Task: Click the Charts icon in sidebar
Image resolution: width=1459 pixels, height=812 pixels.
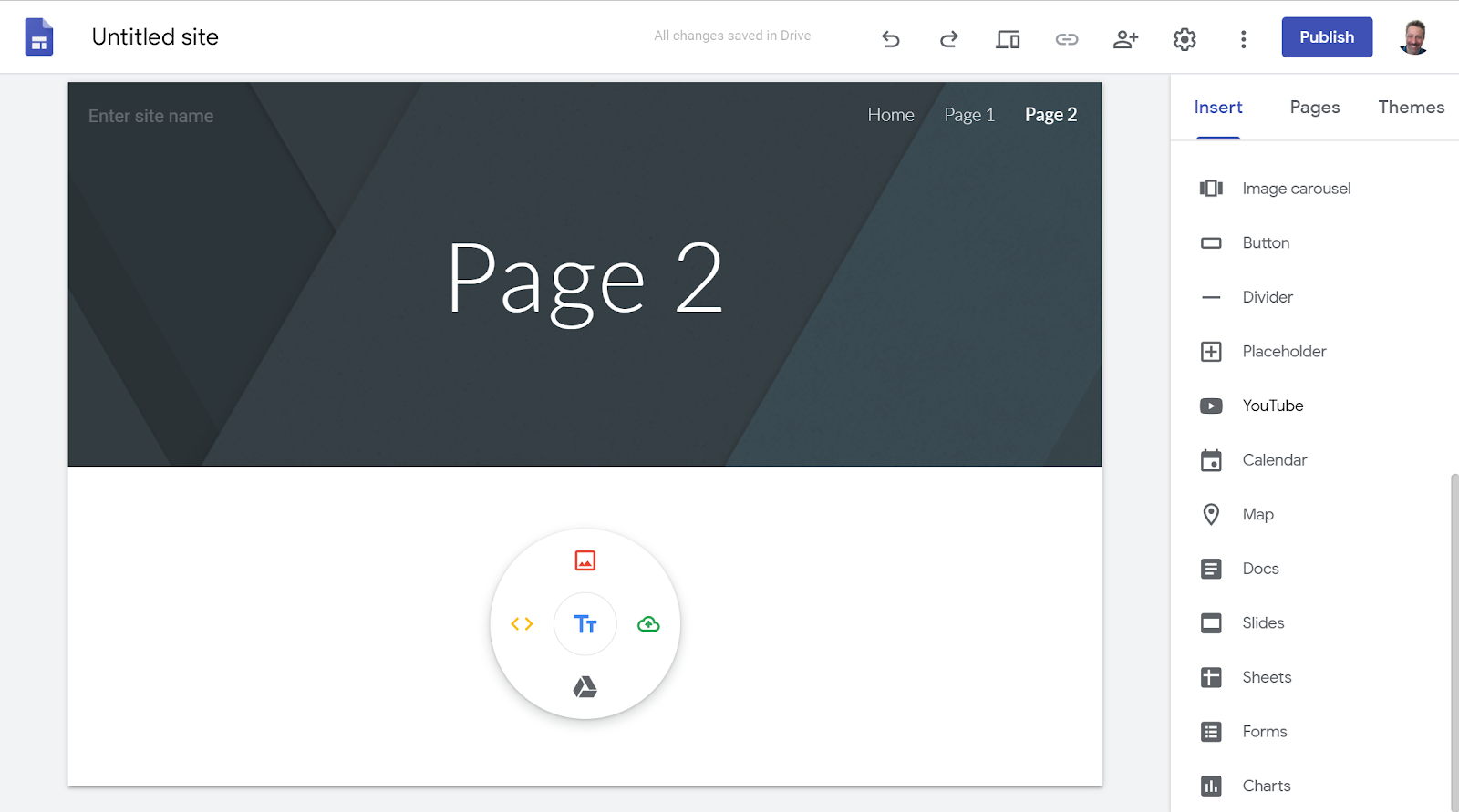Action: pyautogui.click(x=1211, y=786)
